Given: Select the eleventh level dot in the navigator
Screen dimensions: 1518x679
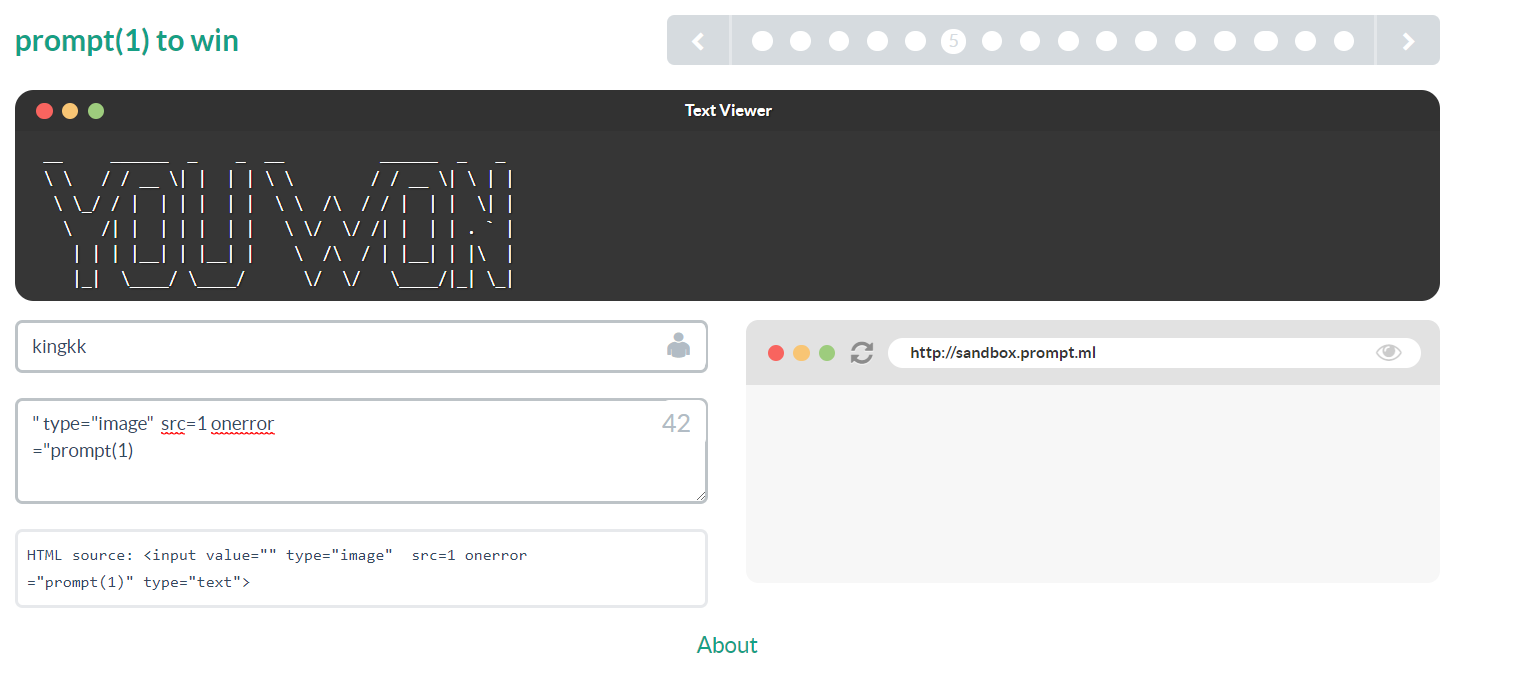Looking at the screenshot, I should (x=1146, y=41).
